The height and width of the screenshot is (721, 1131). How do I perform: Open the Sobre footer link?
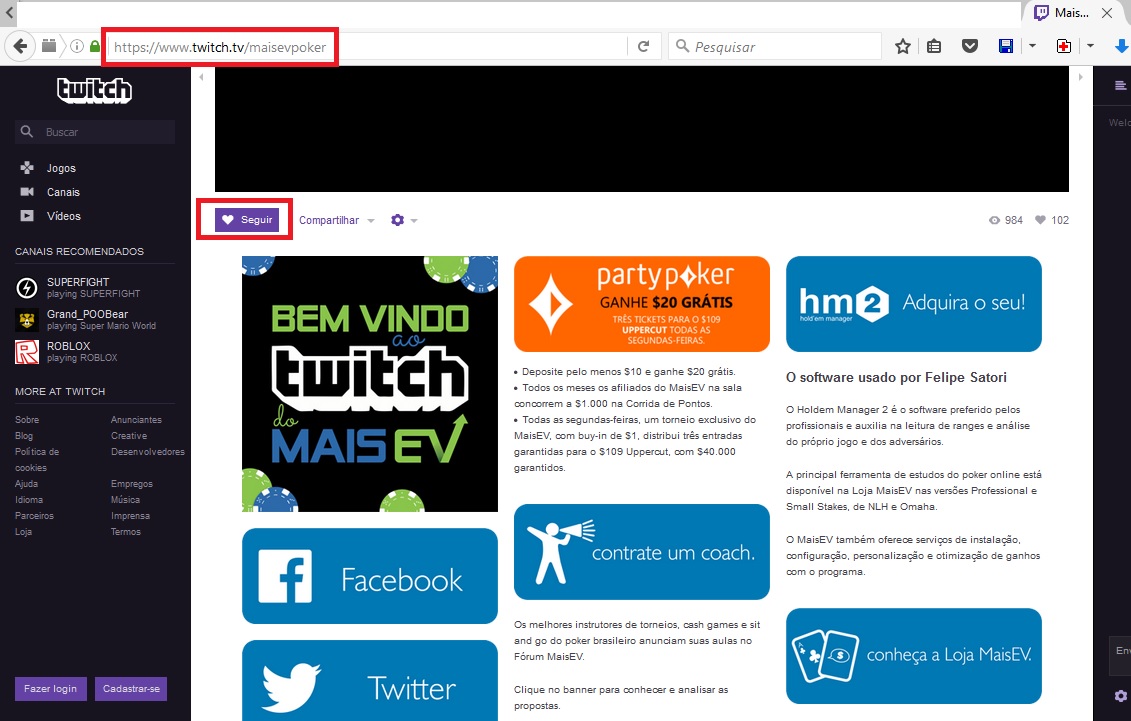pos(27,420)
